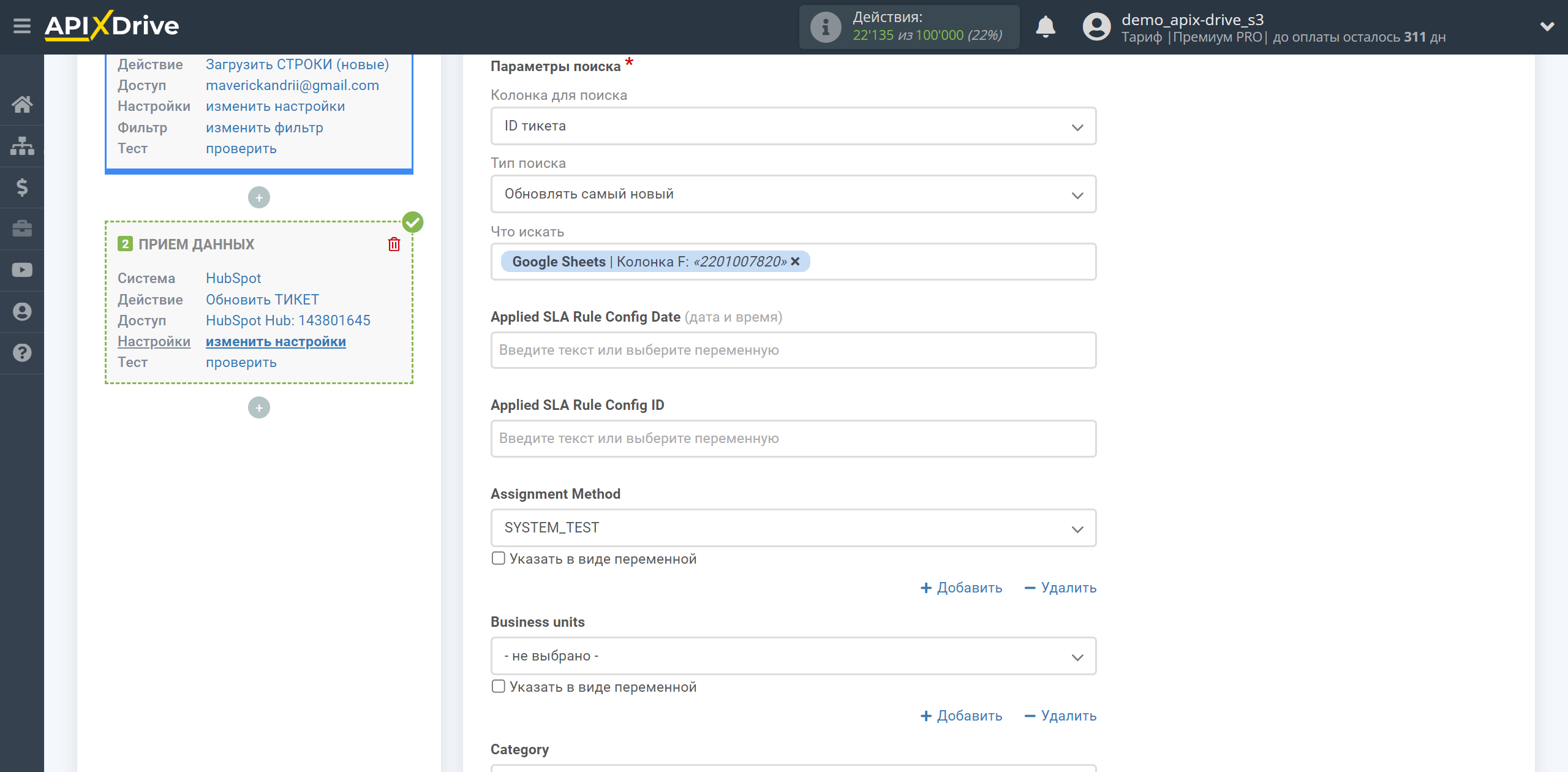Open the actions info icon
This screenshot has width=1568, height=772.
[825, 27]
